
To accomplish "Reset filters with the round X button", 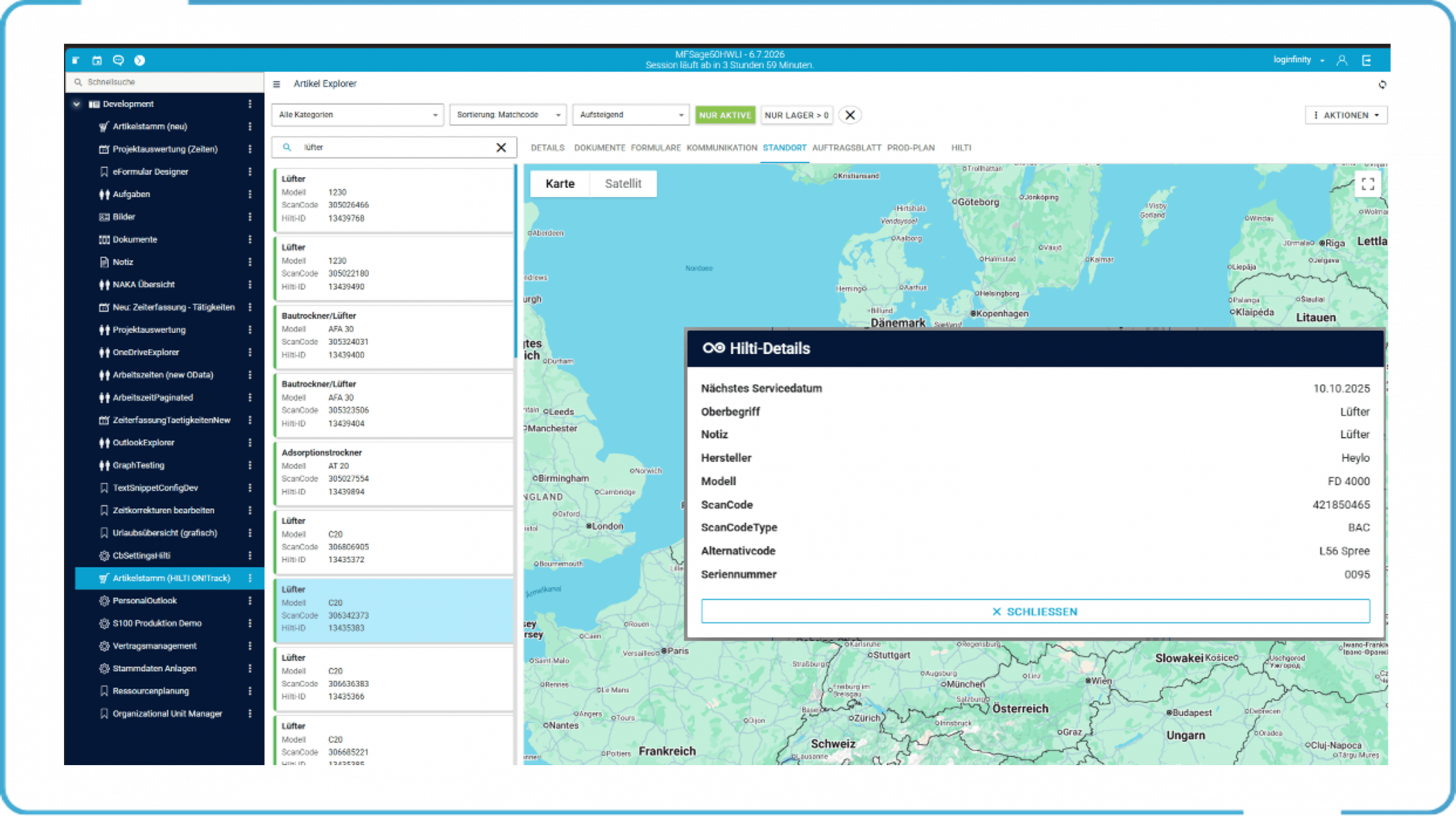I will (850, 115).
